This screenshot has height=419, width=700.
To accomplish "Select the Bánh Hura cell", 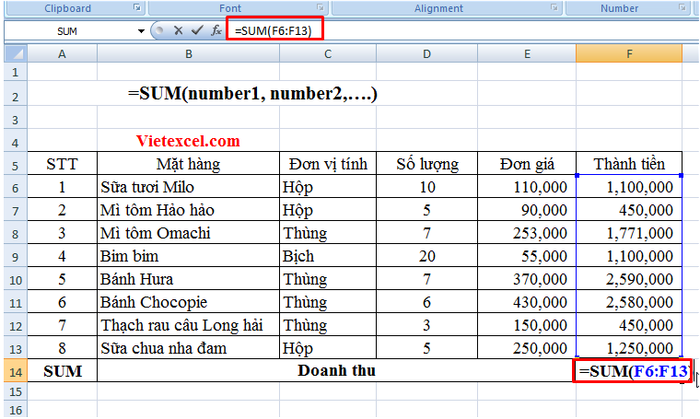I will pyautogui.click(x=188, y=279).
